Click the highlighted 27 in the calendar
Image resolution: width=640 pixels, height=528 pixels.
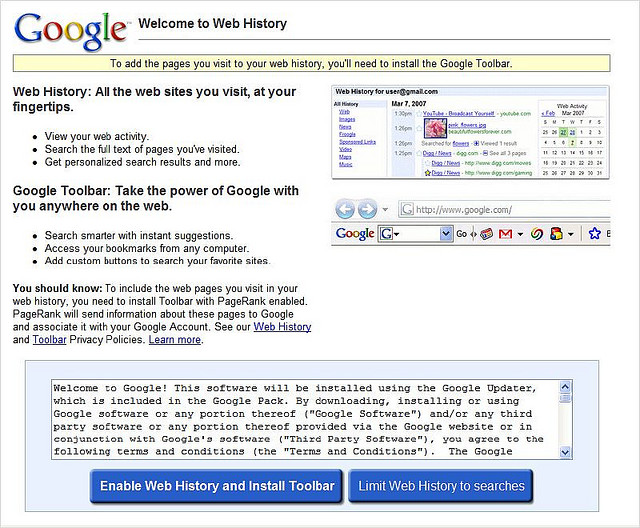click(x=563, y=132)
